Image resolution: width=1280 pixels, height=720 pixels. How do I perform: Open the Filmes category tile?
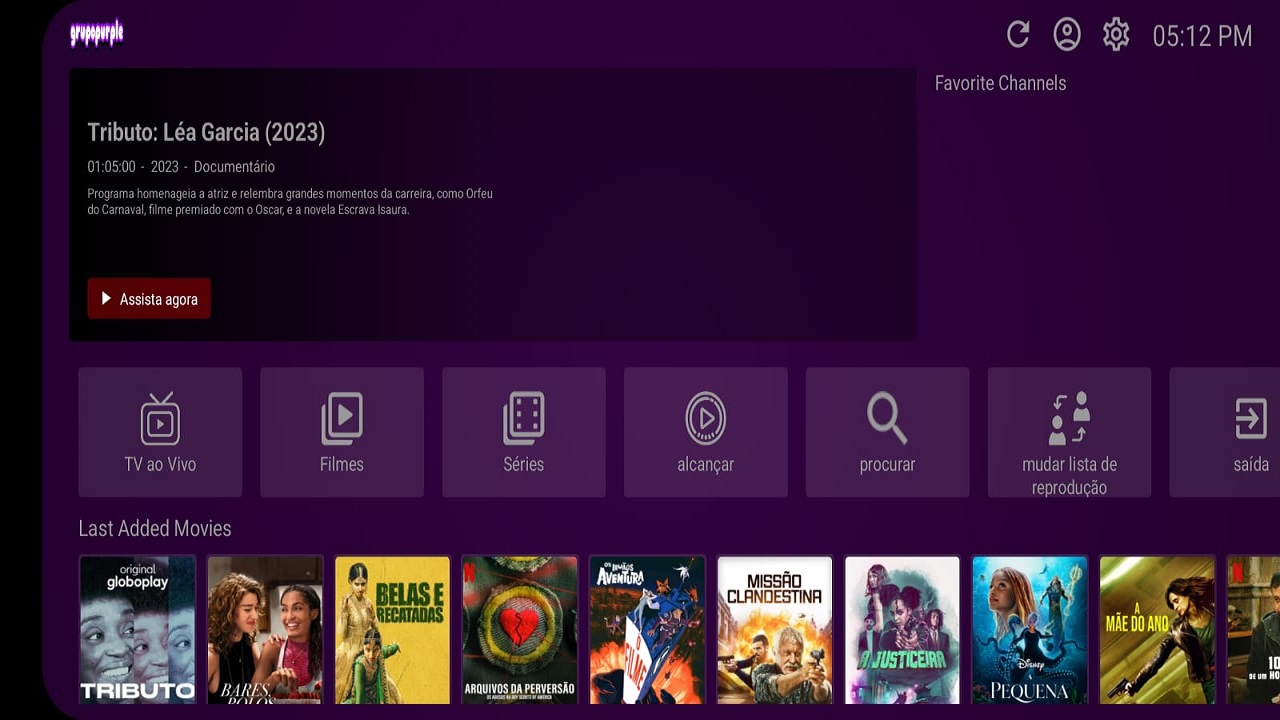click(x=342, y=432)
